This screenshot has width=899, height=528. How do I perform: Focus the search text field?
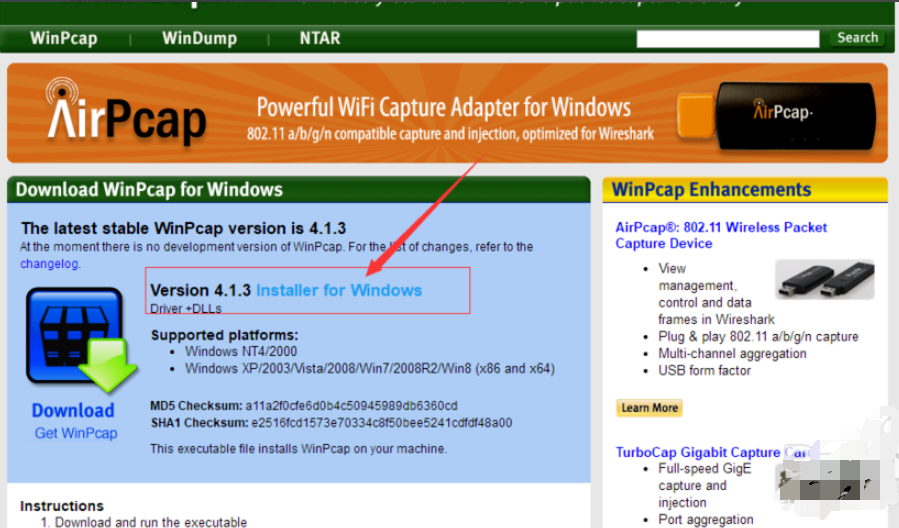(730, 39)
